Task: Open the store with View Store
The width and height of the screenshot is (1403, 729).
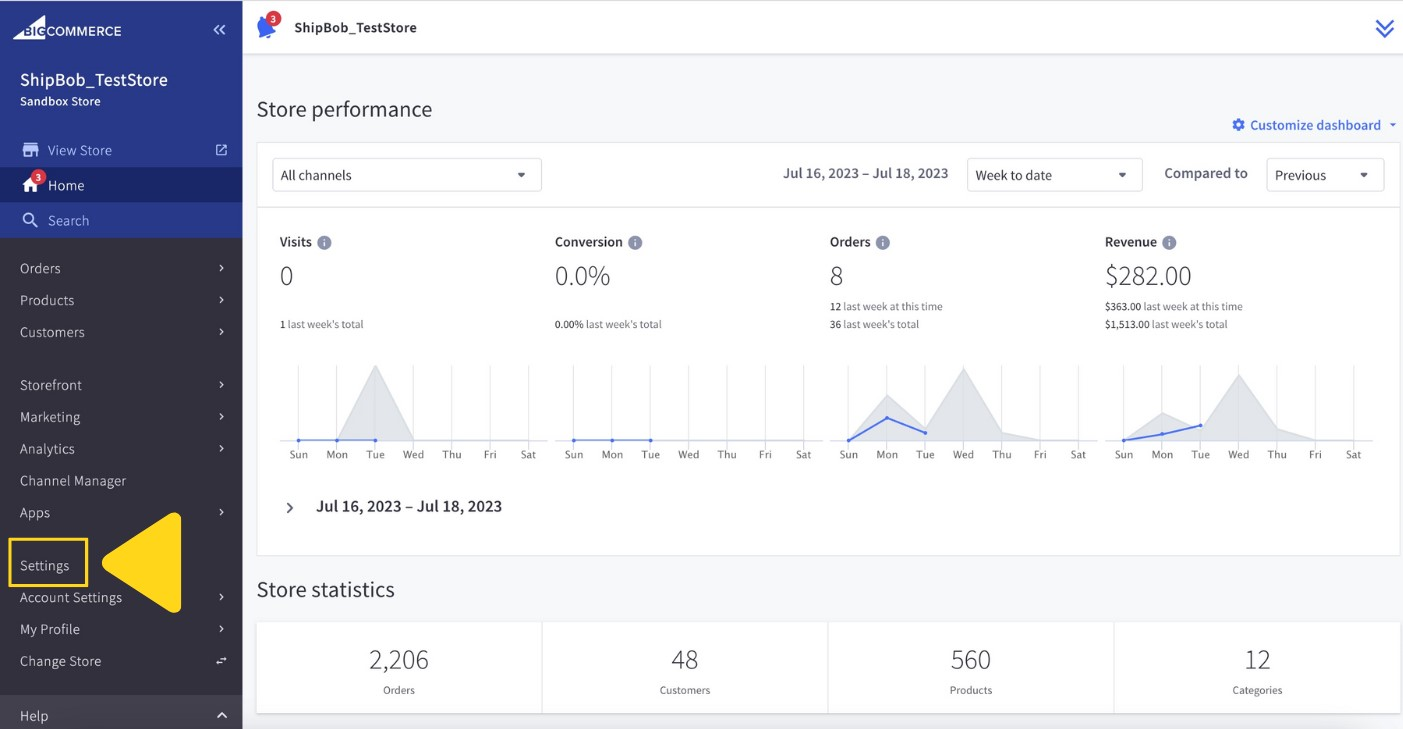Action: tap(78, 149)
